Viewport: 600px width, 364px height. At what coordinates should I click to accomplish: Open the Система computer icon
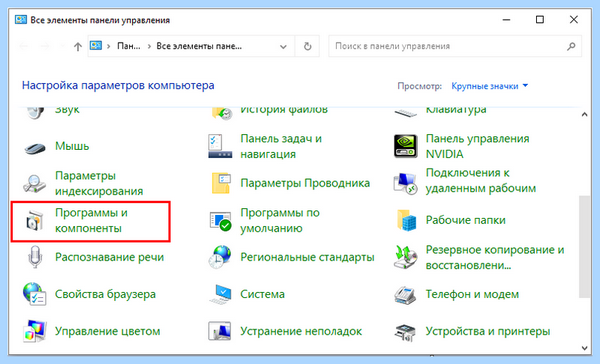click(220, 294)
